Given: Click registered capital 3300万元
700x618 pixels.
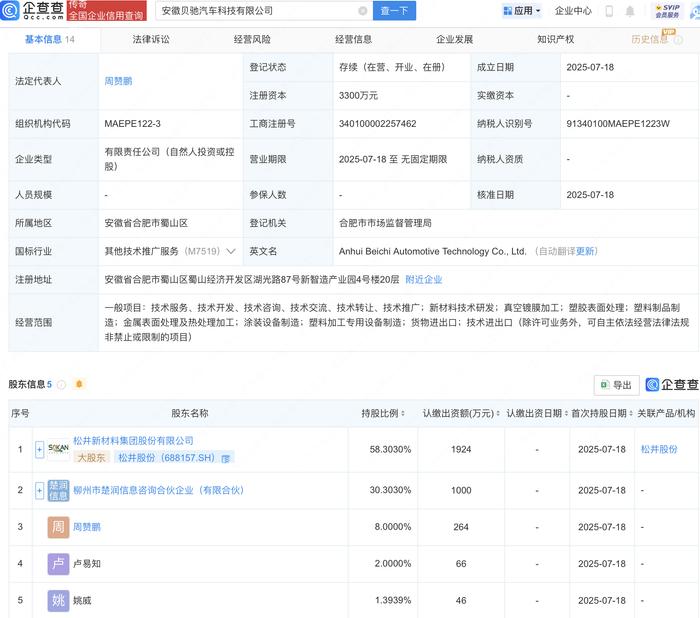Looking at the screenshot, I should click(x=358, y=96).
